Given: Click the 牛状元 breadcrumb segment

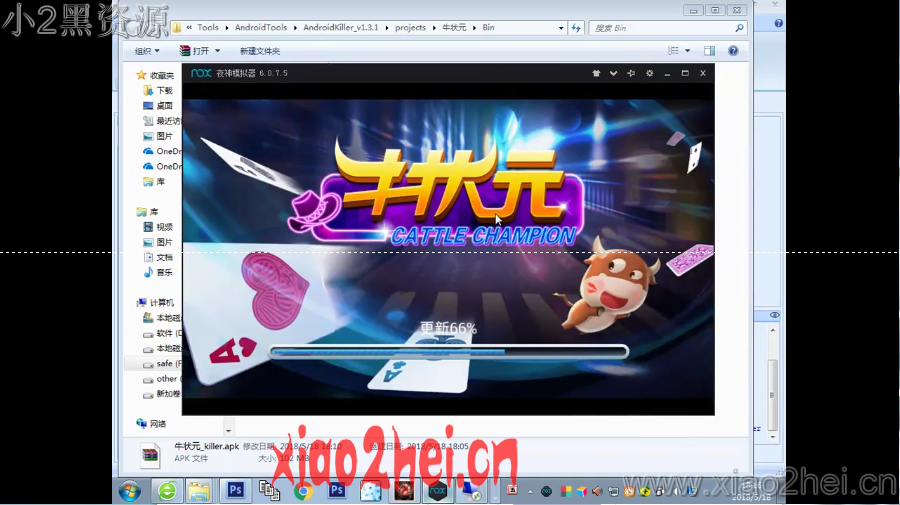Looking at the screenshot, I should click(454, 28).
